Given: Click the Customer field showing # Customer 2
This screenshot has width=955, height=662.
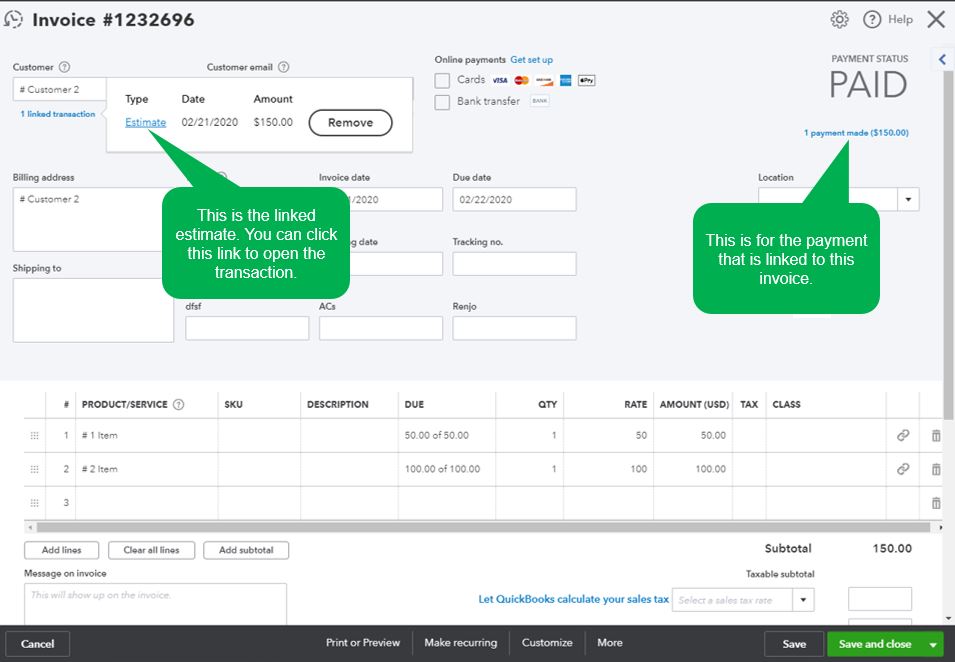Looking at the screenshot, I should [x=60, y=90].
